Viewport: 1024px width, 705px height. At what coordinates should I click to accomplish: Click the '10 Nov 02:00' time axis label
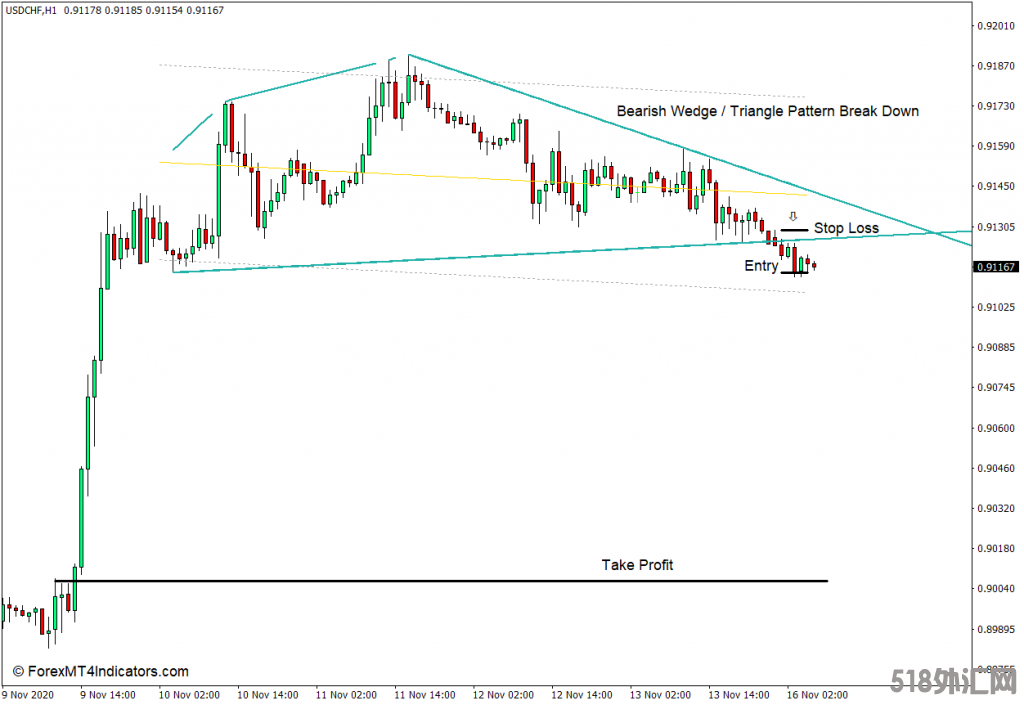tap(189, 695)
